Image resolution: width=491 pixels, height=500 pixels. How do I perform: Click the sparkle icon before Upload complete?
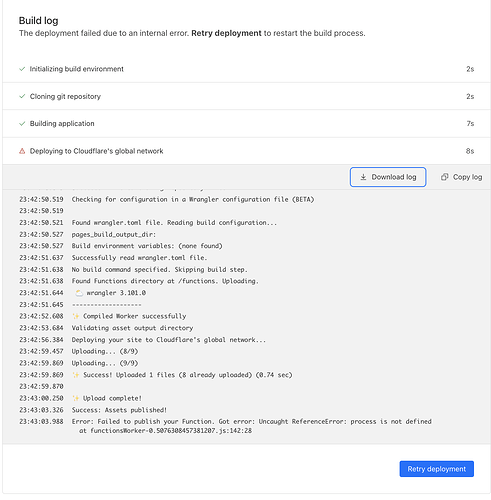point(76,398)
